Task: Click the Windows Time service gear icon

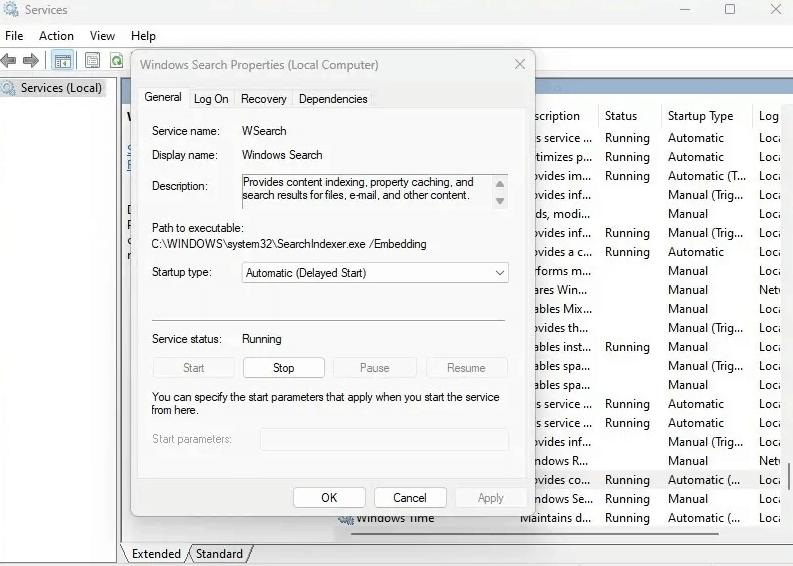Action: [x=346, y=518]
